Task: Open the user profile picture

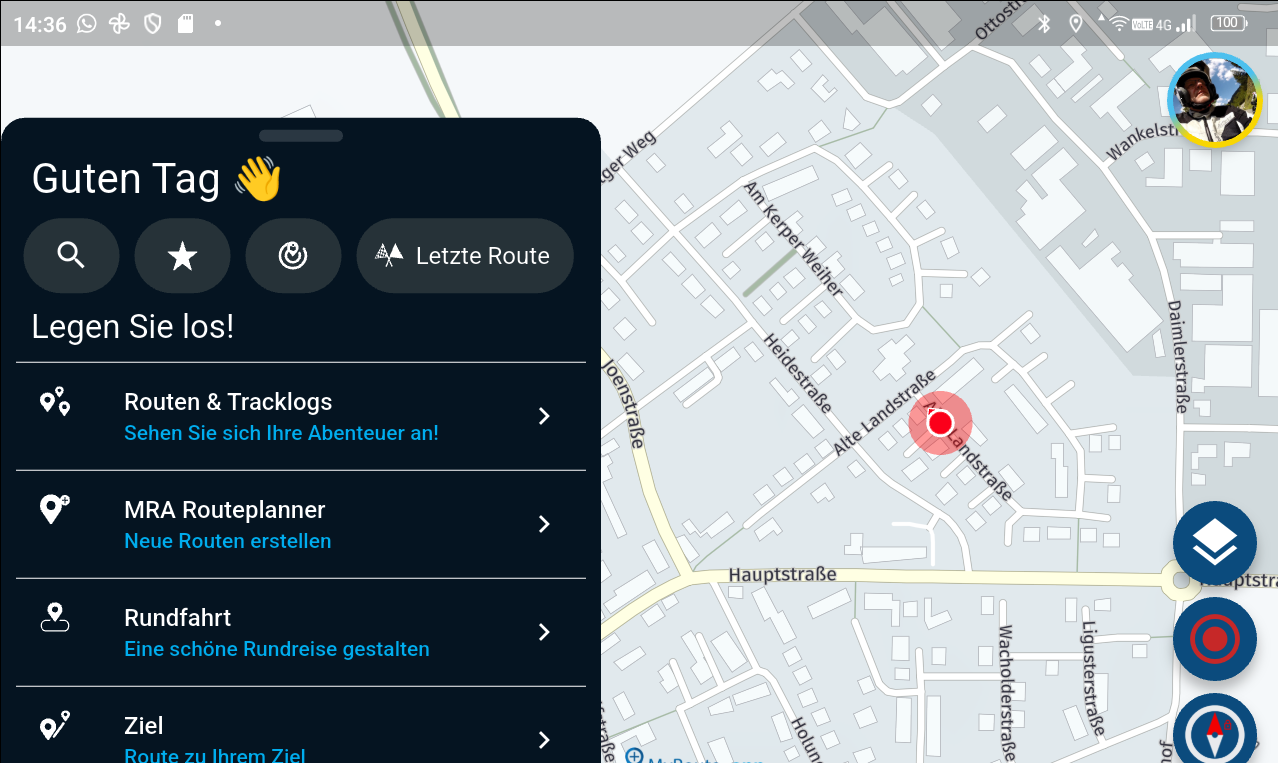Action: tap(1214, 100)
